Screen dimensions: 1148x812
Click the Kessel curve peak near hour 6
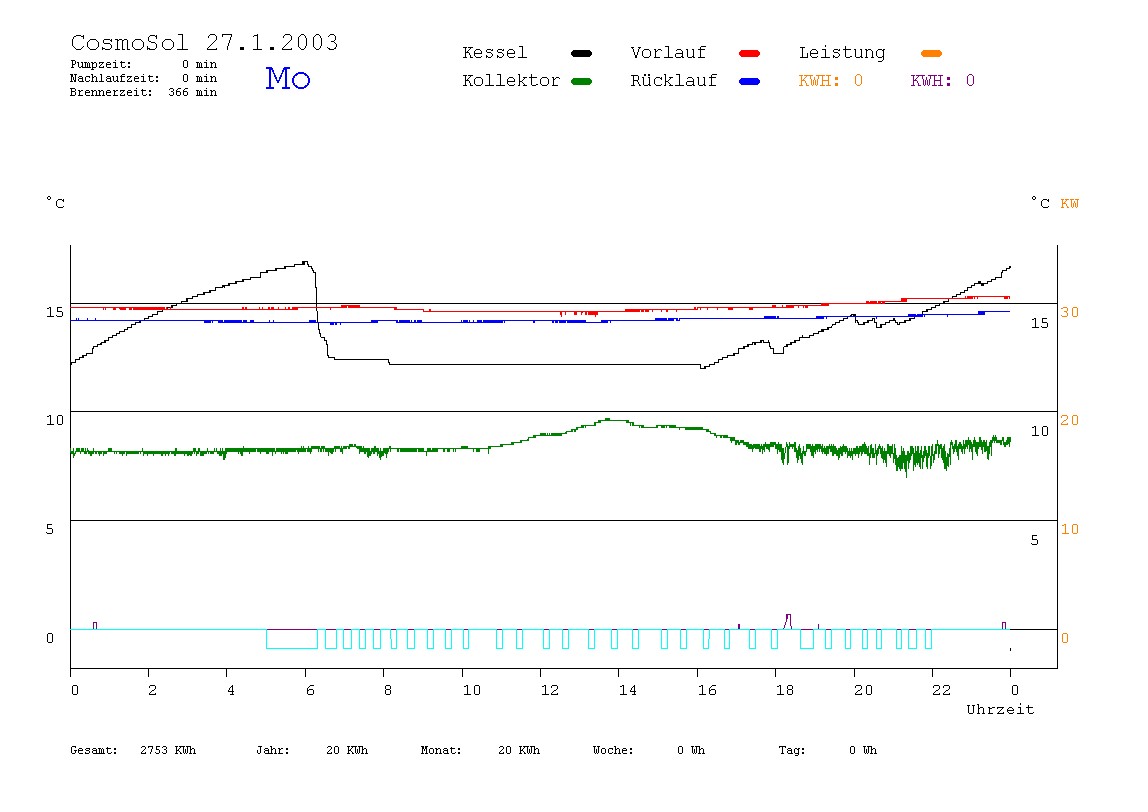pos(305,262)
